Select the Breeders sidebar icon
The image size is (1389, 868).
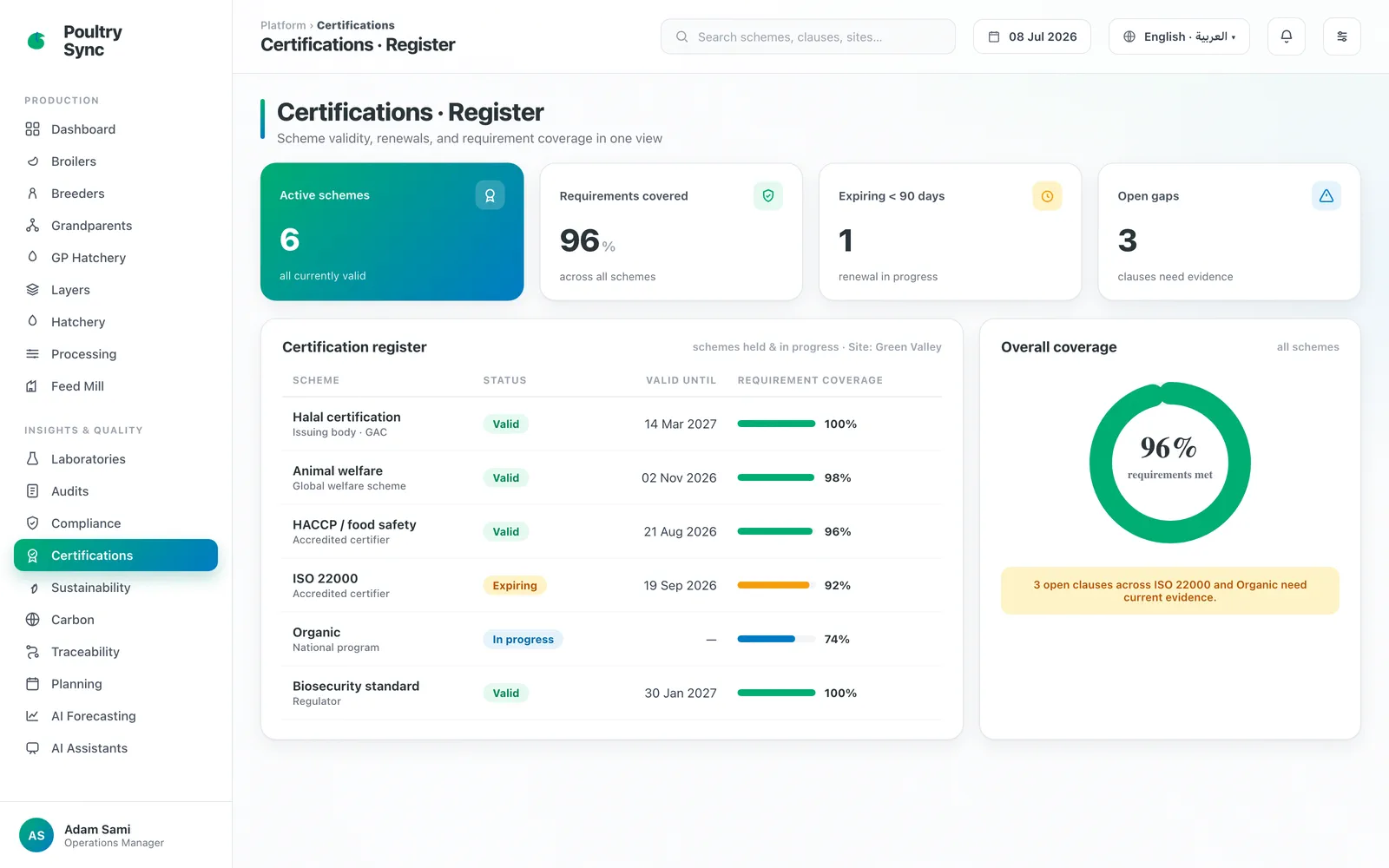click(x=32, y=194)
